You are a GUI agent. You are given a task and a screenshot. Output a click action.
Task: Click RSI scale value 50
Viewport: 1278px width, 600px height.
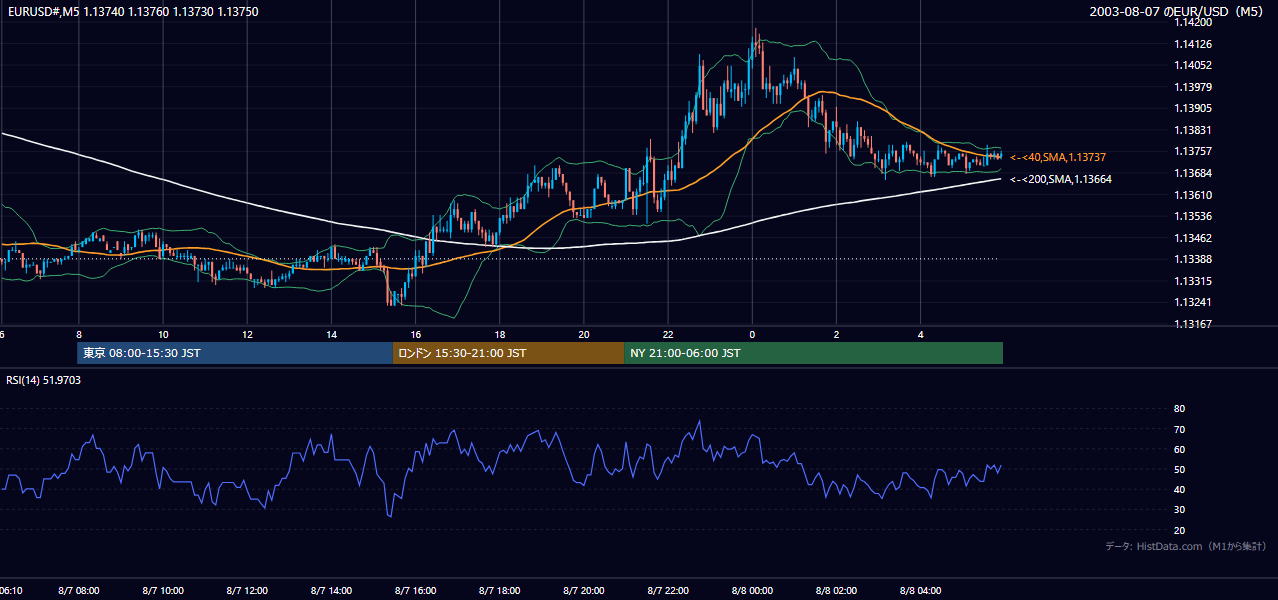(1180, 470)
